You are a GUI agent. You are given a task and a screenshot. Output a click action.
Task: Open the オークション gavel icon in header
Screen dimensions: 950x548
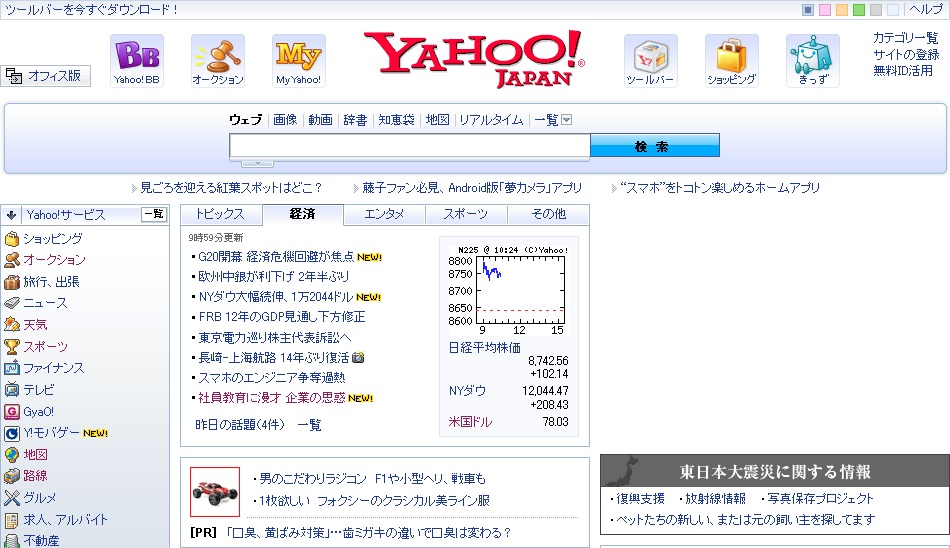click(218, 61)
